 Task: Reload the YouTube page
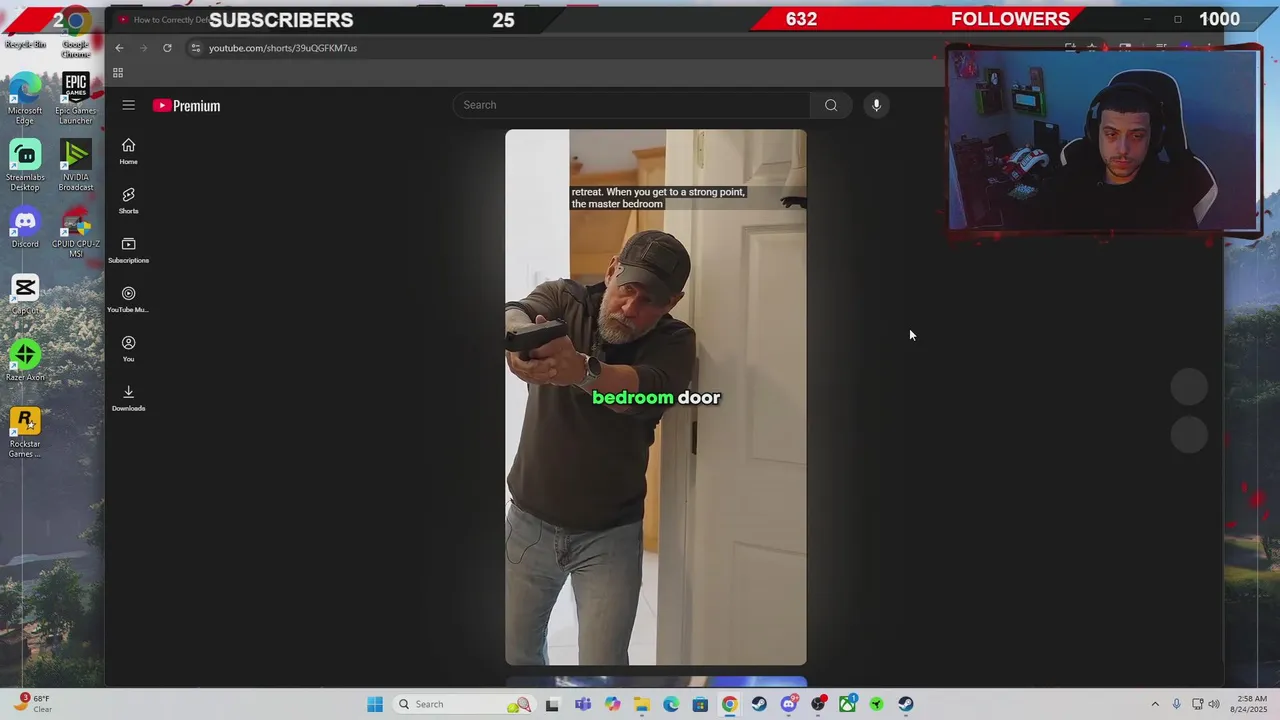(167, 48)
